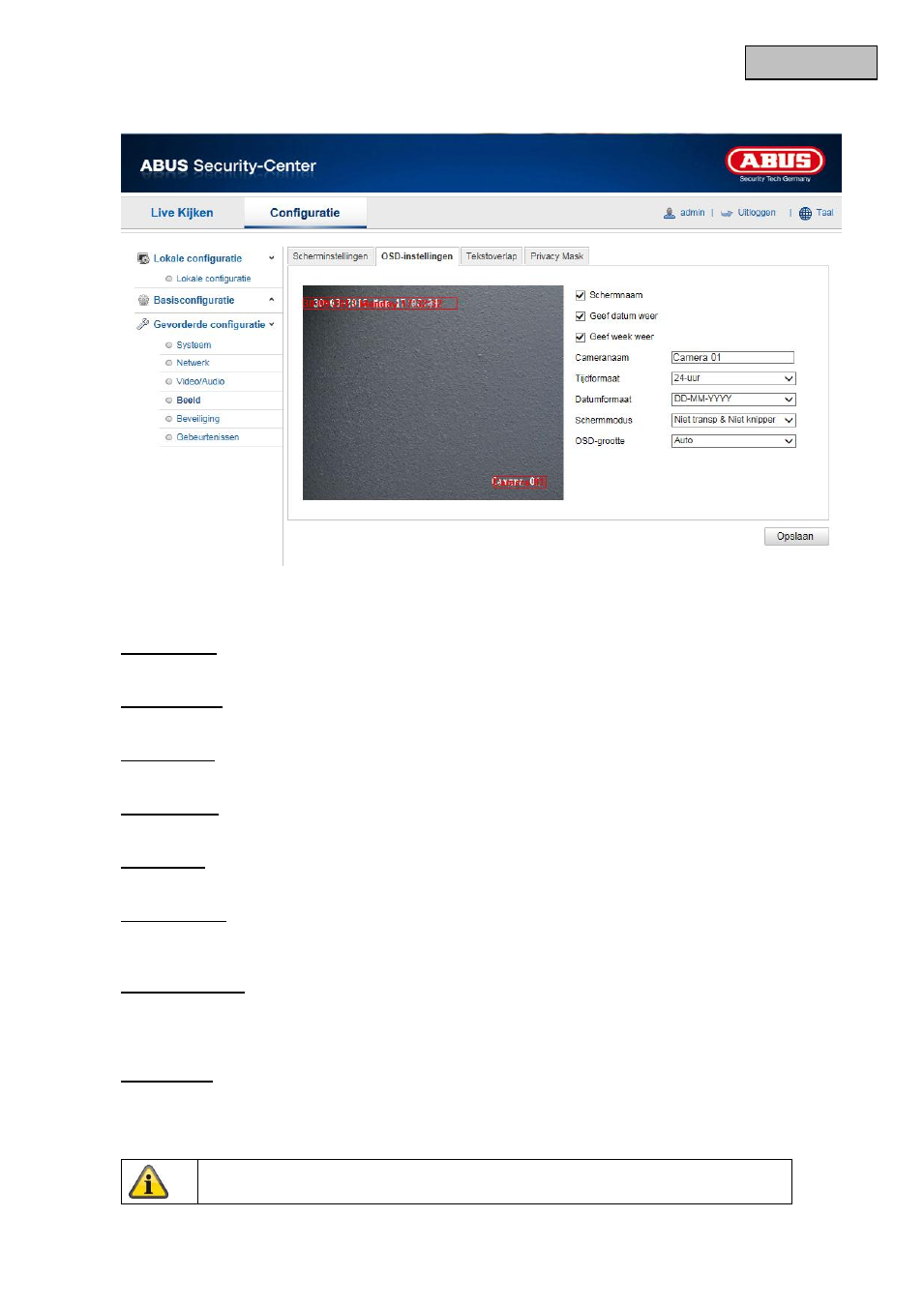
Task: Open the Systeem menu item
Action: (194, 345)
